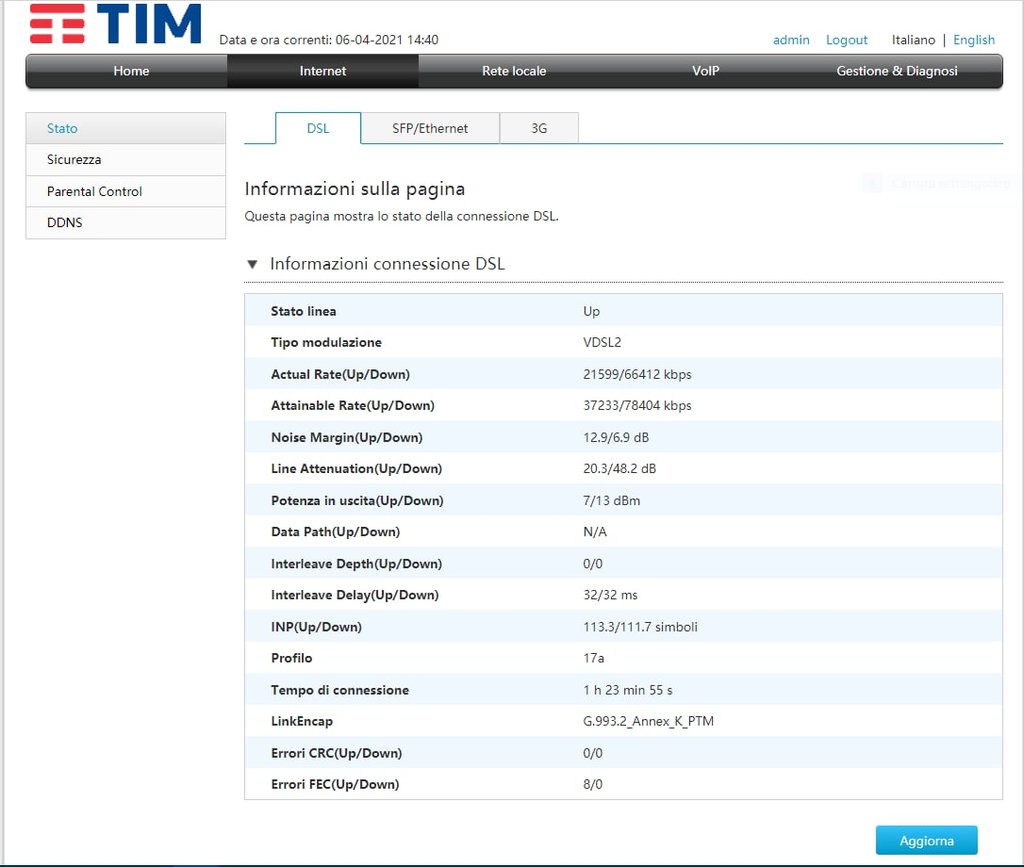Click the Errori CRC(Up/Down) label
This screenshot has width=1024, height=867.
click(x=336, y=753)
